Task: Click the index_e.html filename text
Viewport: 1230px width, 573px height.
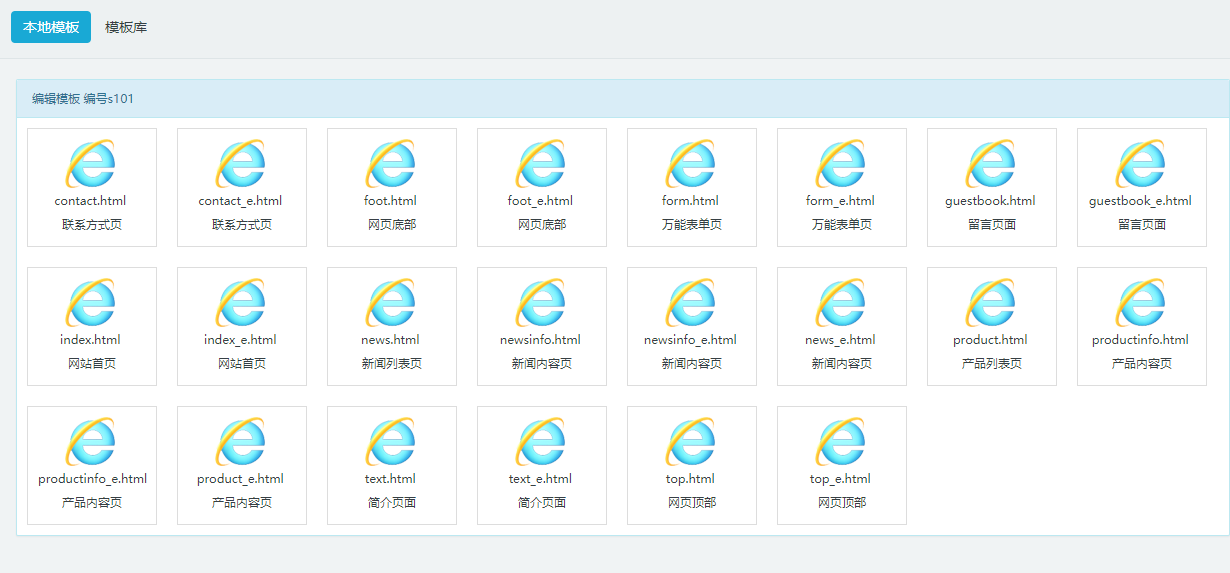Action: 241,340
